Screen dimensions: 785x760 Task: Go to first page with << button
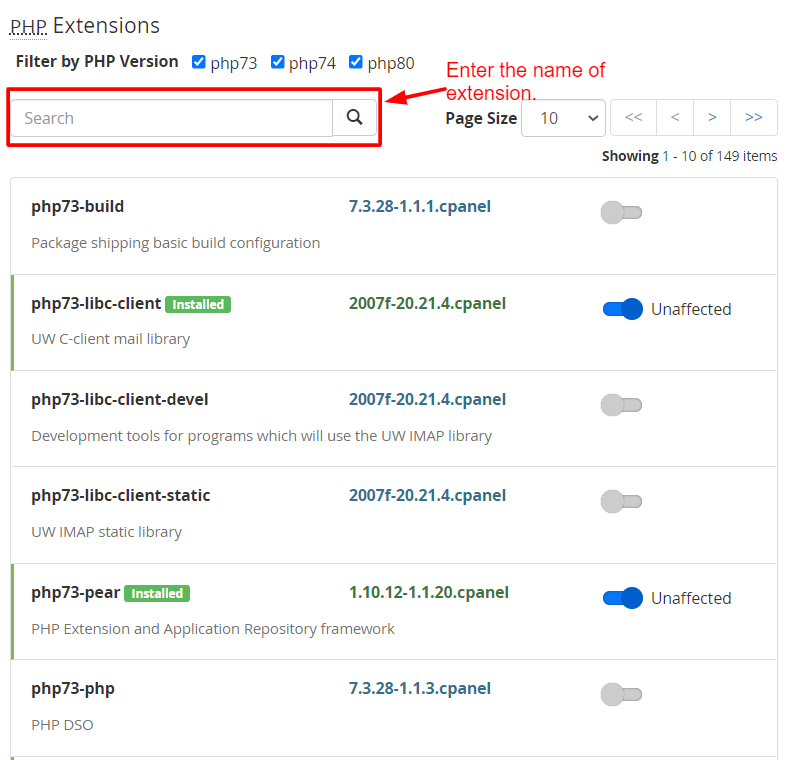click(633, 118)
